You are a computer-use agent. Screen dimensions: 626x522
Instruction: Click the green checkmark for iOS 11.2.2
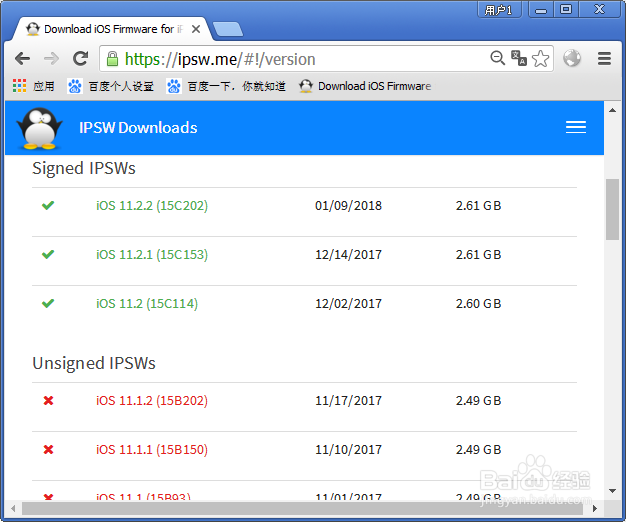[48, 206]
